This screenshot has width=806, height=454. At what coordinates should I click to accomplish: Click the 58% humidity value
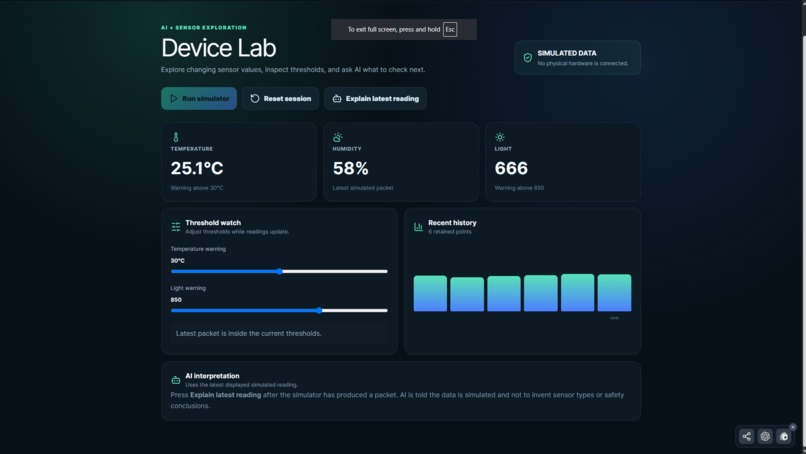[351, 168]
